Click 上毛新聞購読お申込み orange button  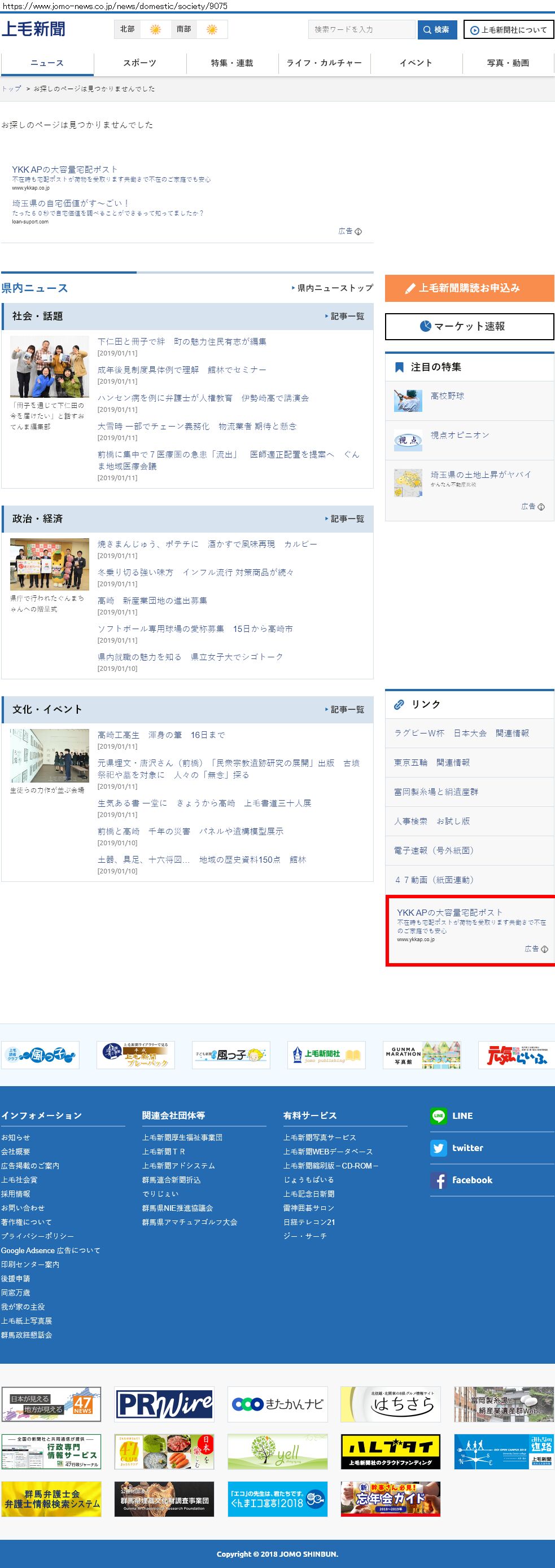(x=469, y=288)
